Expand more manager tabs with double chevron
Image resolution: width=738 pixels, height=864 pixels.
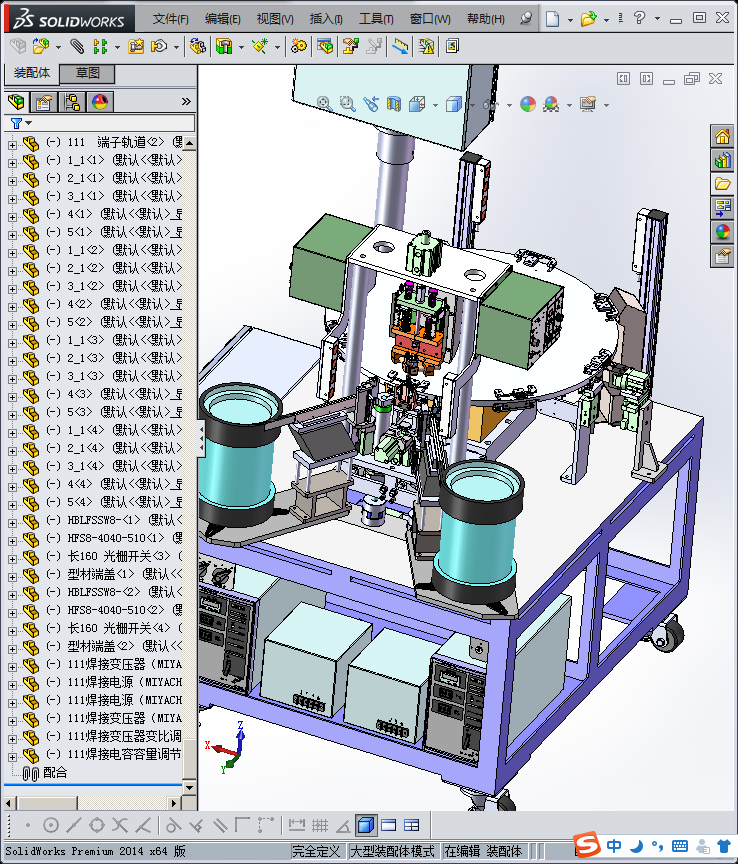(186, 102)
